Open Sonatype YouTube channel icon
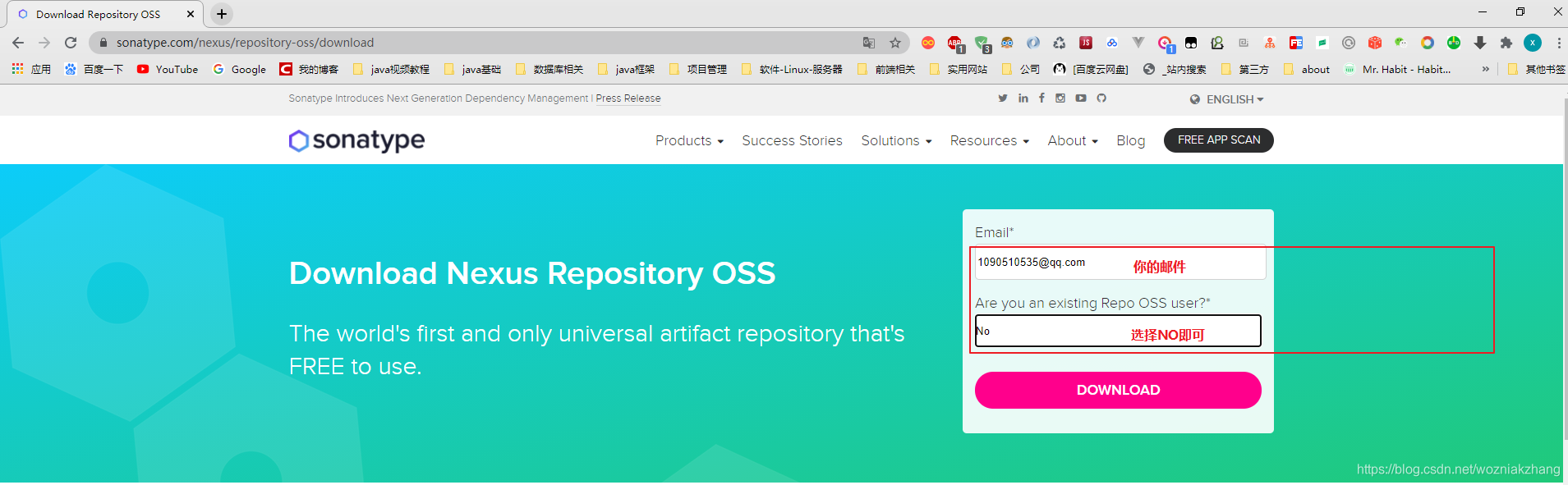Viewport: 1568px width, 485px height. click(x=1081, y=98)
